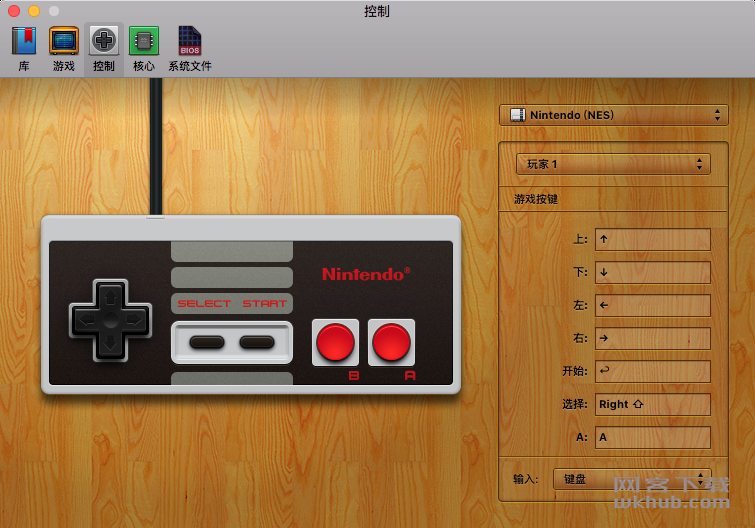Open the Nintendo (NES) system dropdown
Screen dimensions: 755x528
[613, 115]
